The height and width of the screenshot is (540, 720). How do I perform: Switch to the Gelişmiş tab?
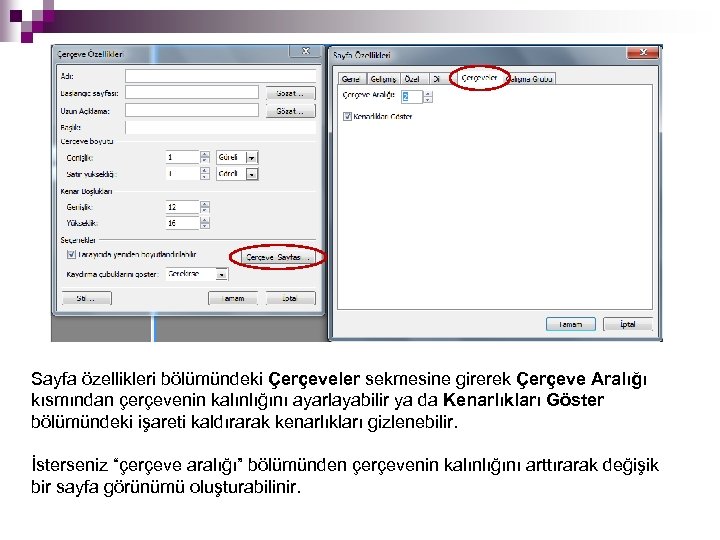click(x=383, y=79)
